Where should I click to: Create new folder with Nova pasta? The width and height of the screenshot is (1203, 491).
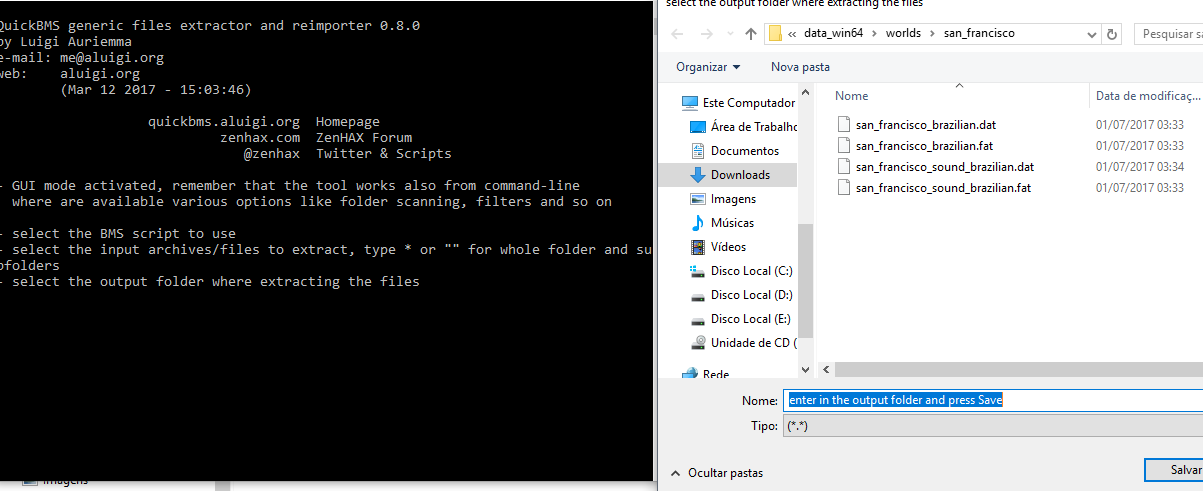(800, 67)
